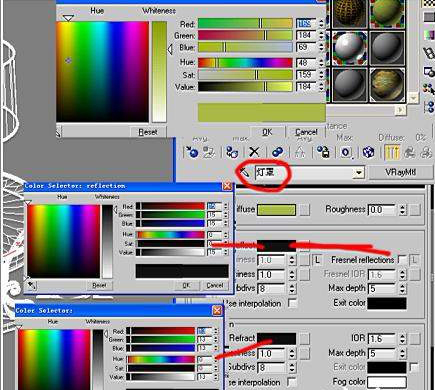Click the Get Material icon in toolbar

point(191,152)
